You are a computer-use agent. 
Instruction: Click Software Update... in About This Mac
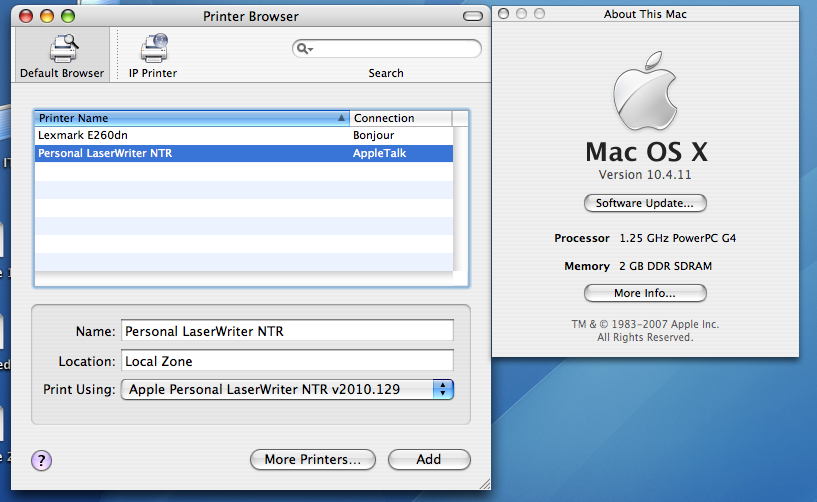tap(645, 203)
